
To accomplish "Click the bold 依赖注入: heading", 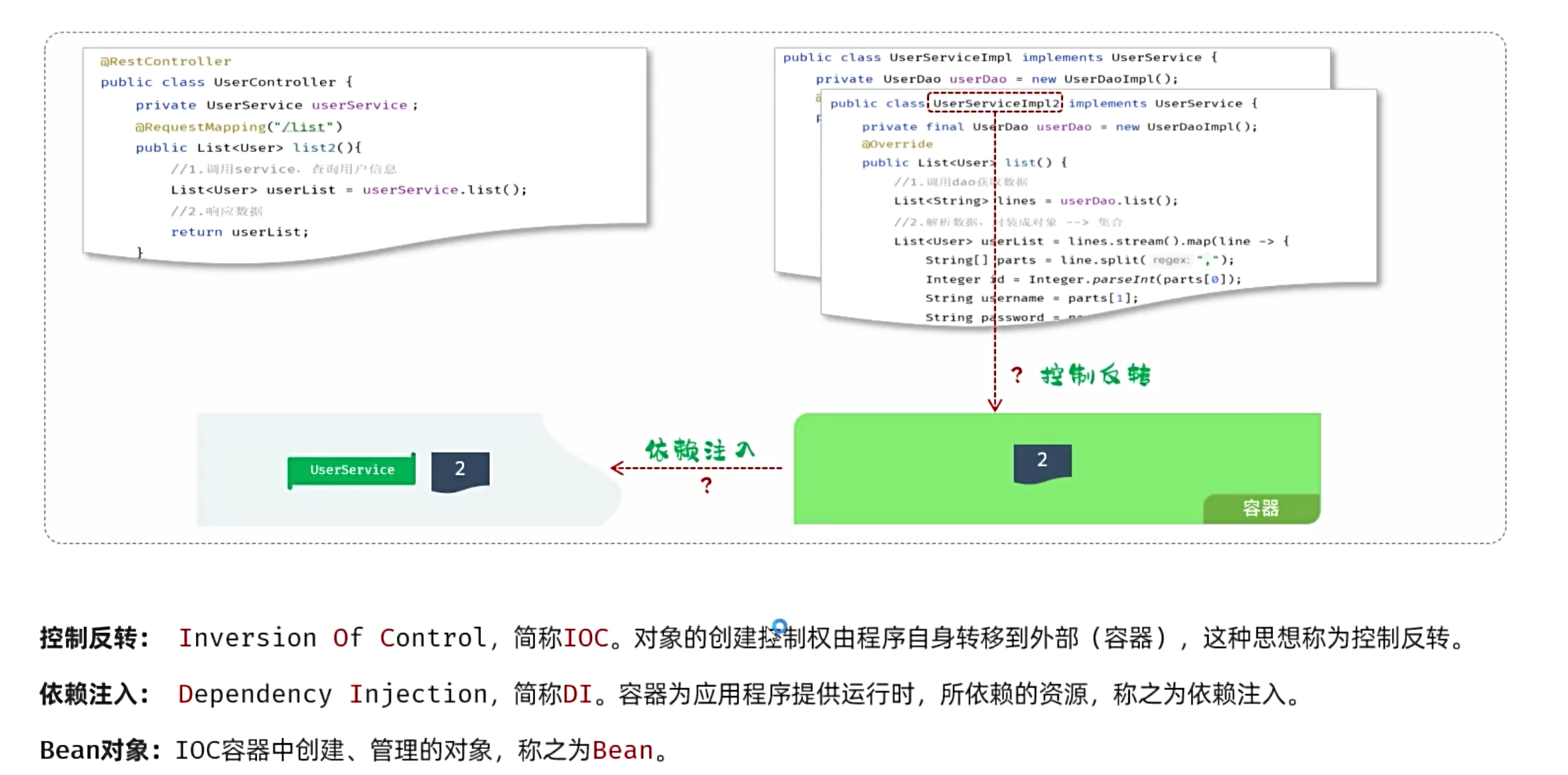I will click(x=95, y=694).
